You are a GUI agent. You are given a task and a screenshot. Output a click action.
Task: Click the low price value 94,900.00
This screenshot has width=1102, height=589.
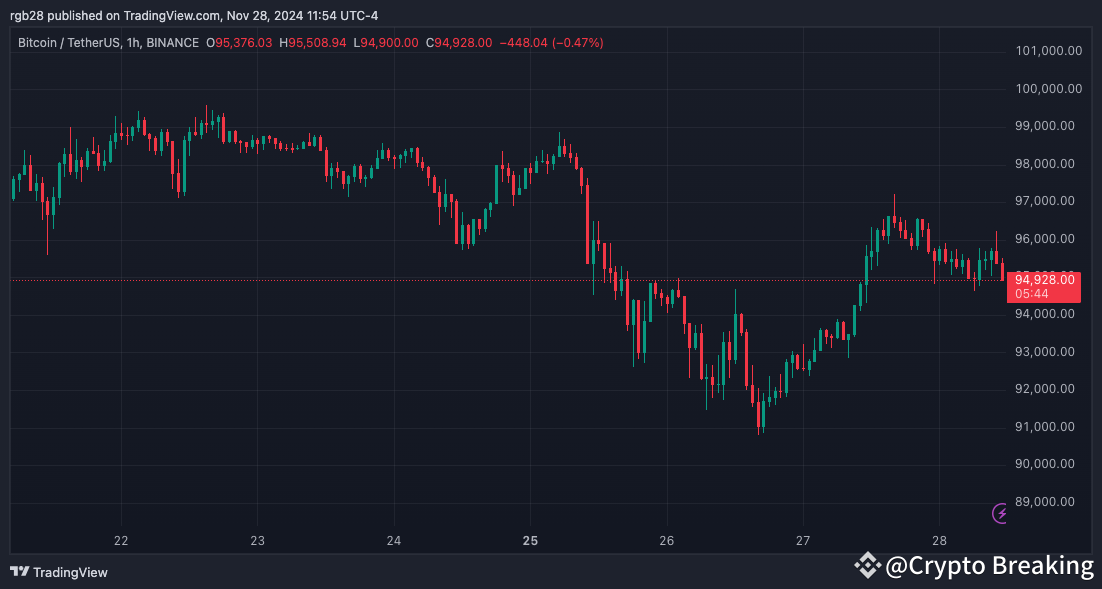click(x=389, y=43)
